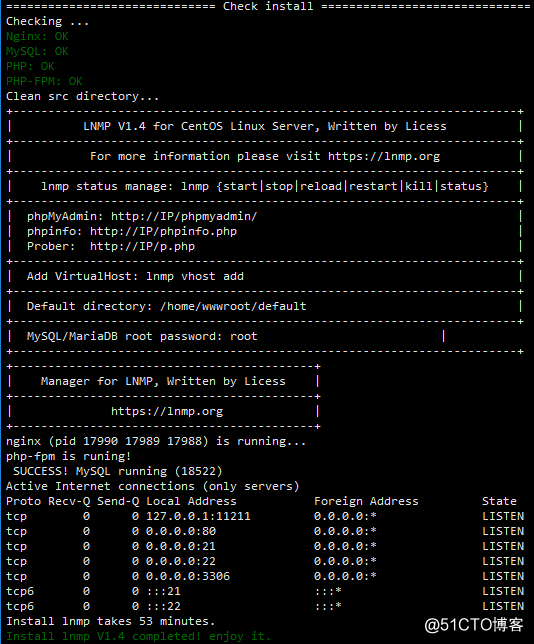Click the 'PHP-FPM: OK' status line
The height and width of the screenshot is (644, 534).
(x=44, y=81)
